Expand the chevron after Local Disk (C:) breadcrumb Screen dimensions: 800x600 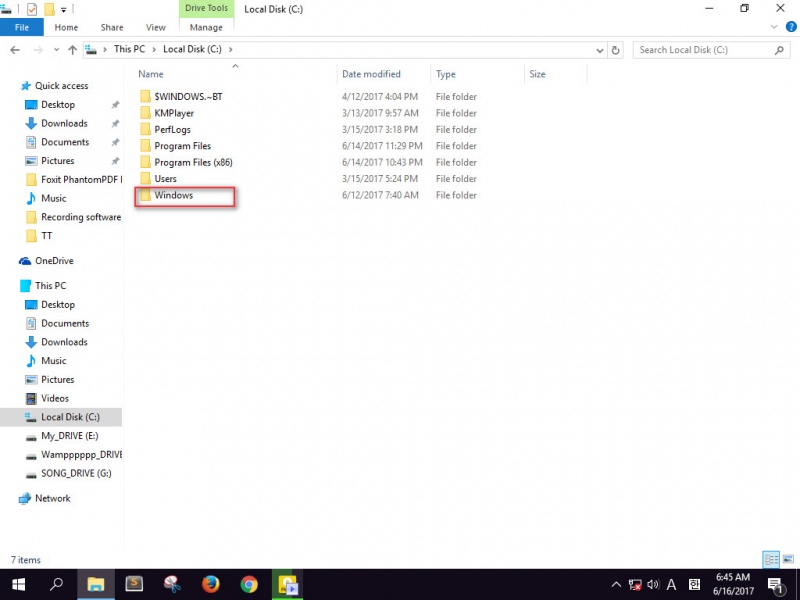click(231, 49)
